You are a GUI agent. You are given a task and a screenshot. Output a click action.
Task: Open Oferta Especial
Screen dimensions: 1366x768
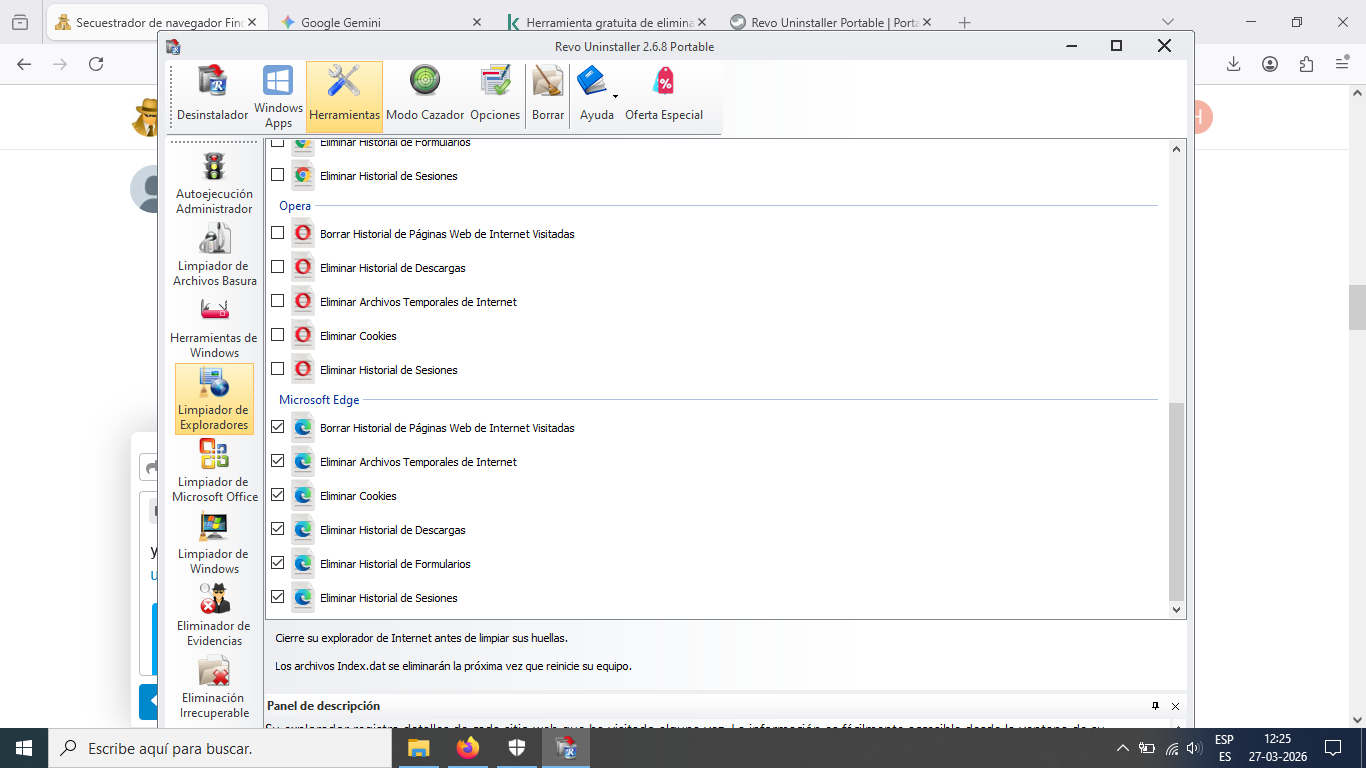pyautogui.click(x=664, y=96)
